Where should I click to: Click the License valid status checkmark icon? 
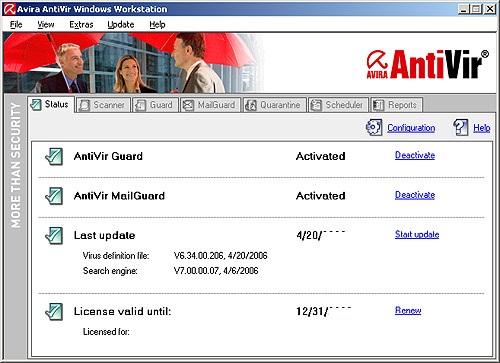tap(54, 311)
